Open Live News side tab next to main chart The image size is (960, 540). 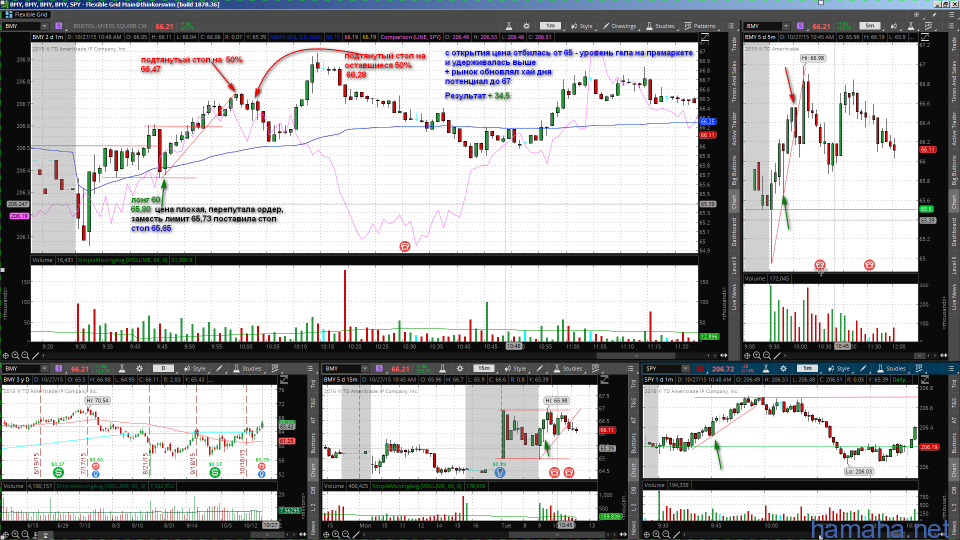734,298
